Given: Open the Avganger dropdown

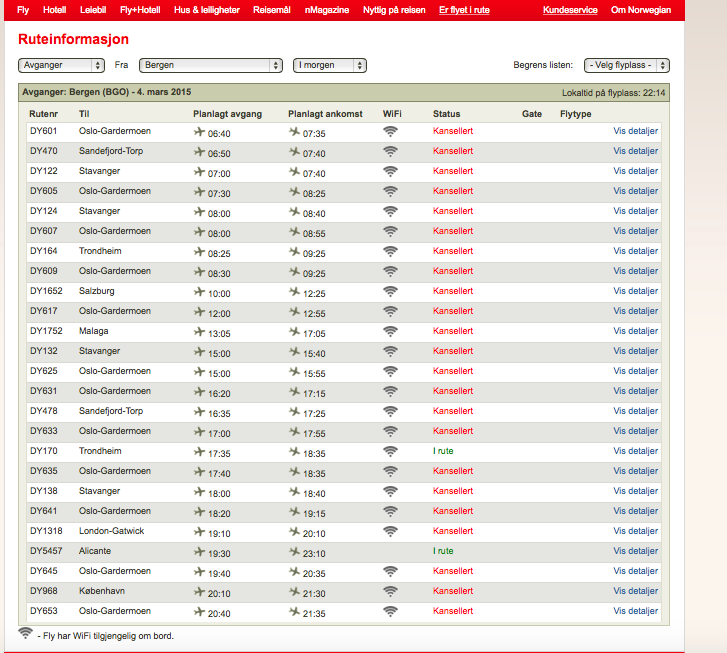Looking at the screenshot, I should coord(61,65).
